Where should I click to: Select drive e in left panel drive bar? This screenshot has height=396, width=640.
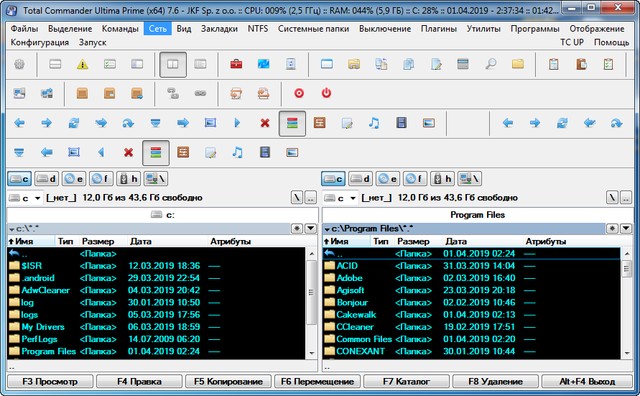tap(73, 179)
